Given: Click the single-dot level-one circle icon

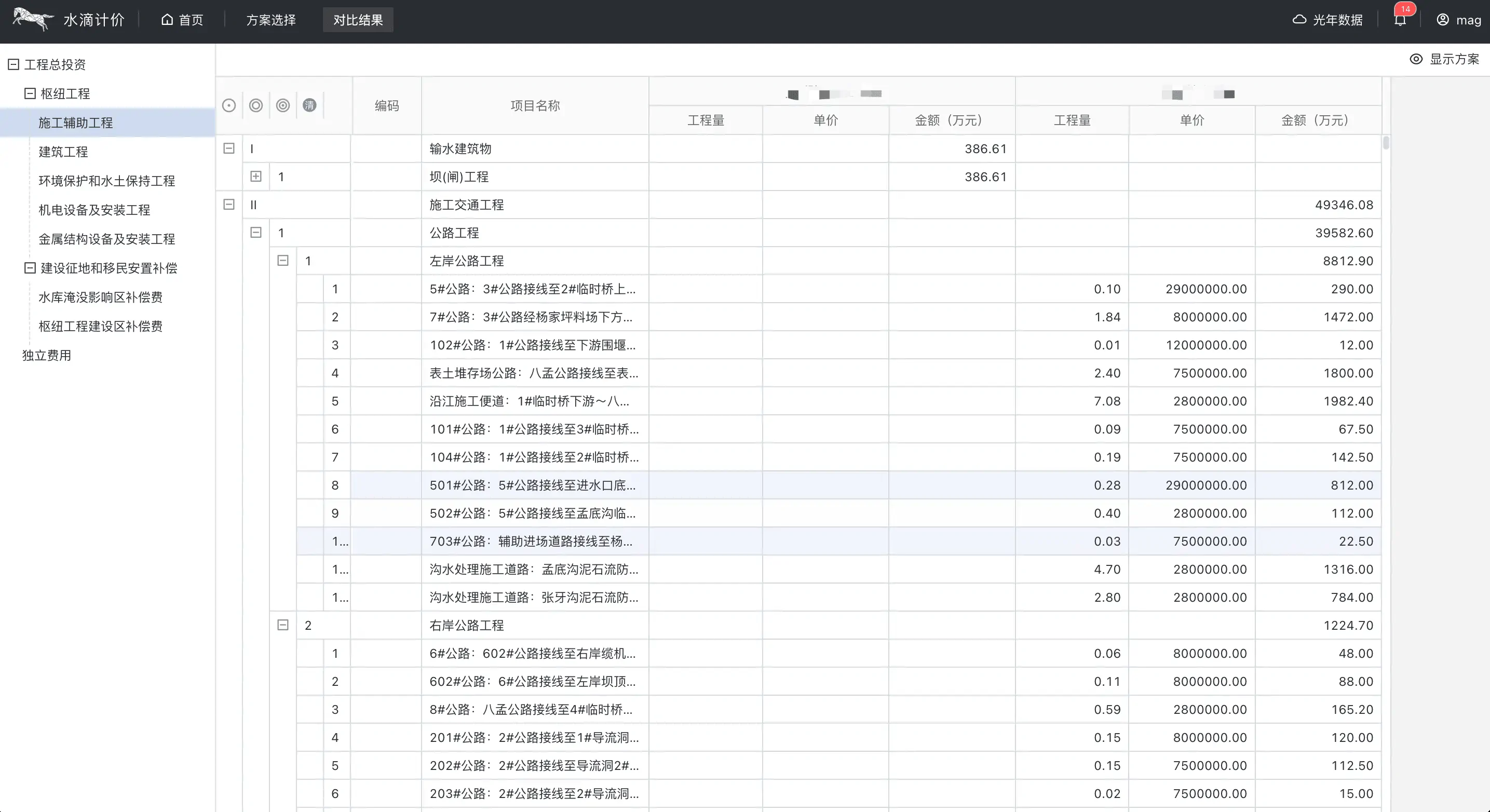Looking at the screenshot, I should (x=229, y=105).
